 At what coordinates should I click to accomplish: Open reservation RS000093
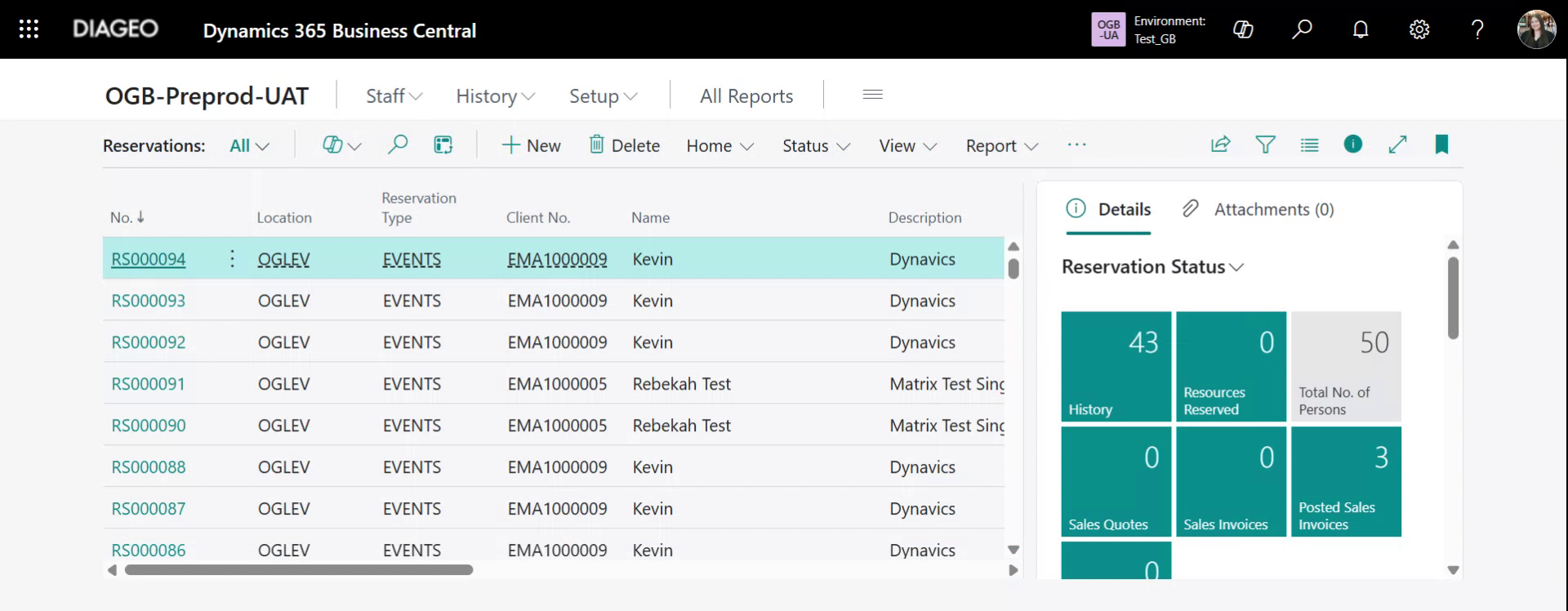148,301
